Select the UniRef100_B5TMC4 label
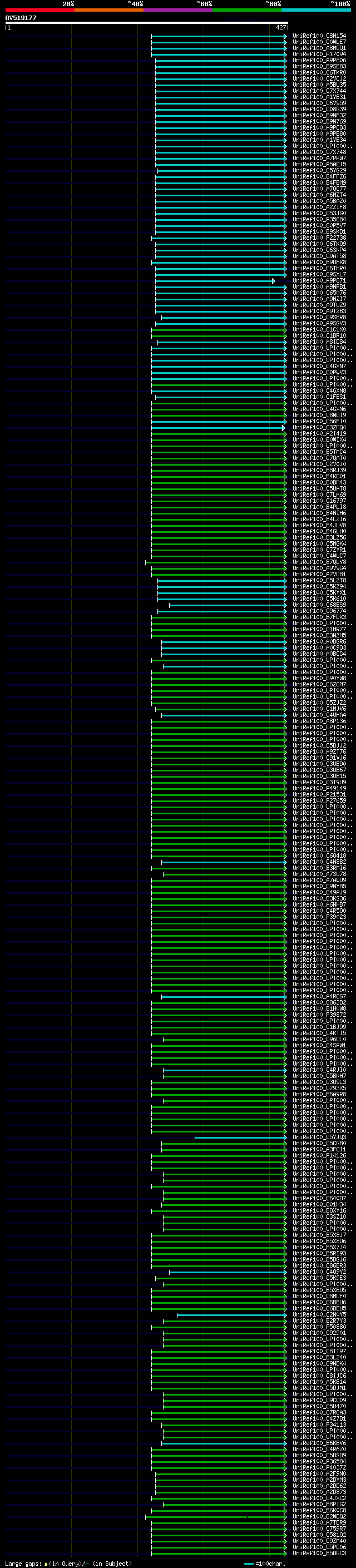 [x=319, y=452]
